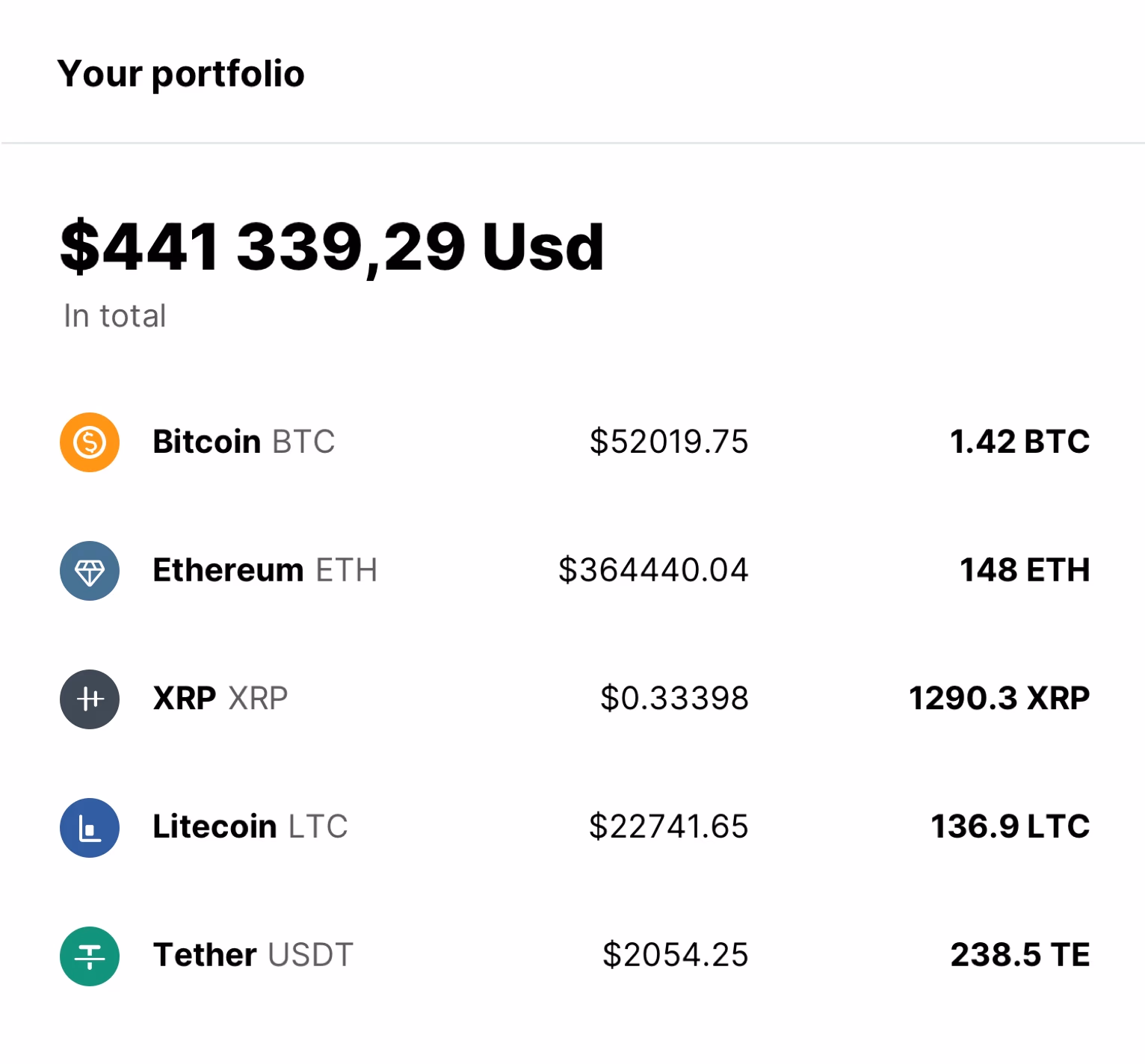This screenshot has height=1064, width=1145.
Task: Click the Your portfolio heading
Action: [181, 73]
